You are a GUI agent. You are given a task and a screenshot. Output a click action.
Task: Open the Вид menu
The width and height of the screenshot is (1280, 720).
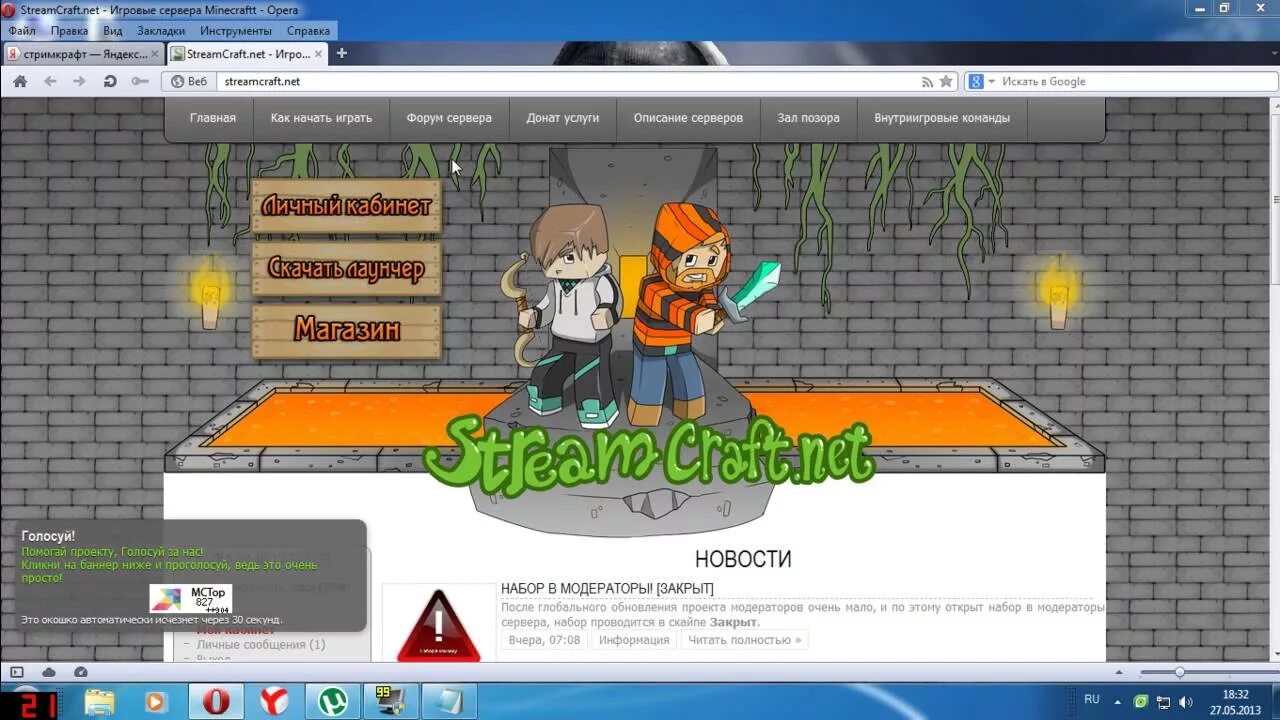click(x=112, y=31)
